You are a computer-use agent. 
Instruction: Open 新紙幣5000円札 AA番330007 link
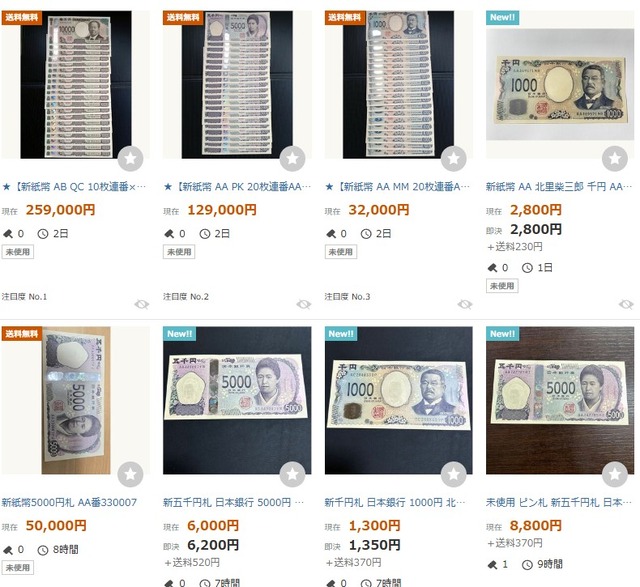point(69,503)
